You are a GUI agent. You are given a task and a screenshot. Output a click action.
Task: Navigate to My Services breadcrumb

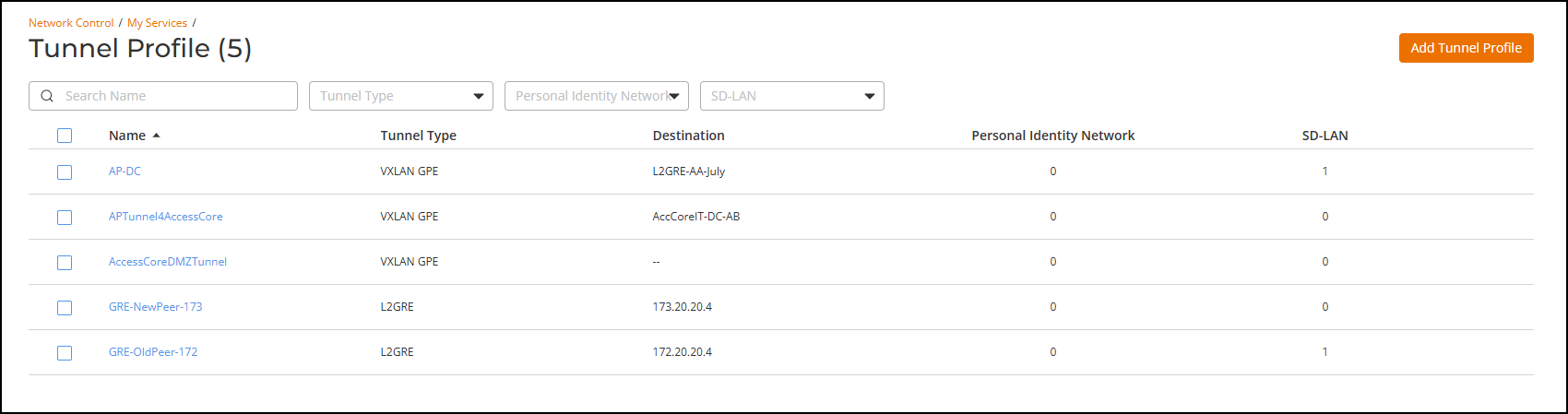(x=157, y=23)
